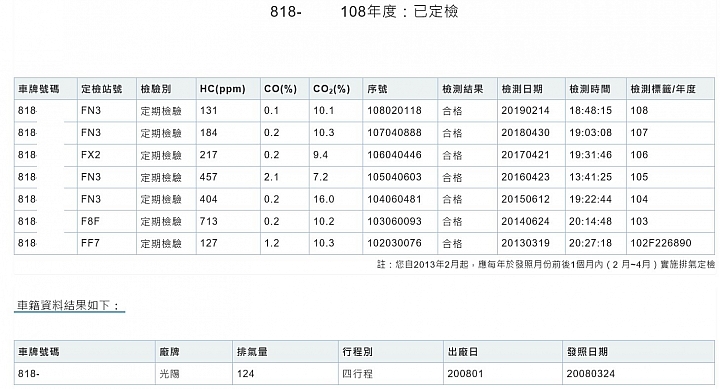This screenshot has width=720, height=389.
Task: Click CO2 value 16.0
Action: tap(324, 199)
